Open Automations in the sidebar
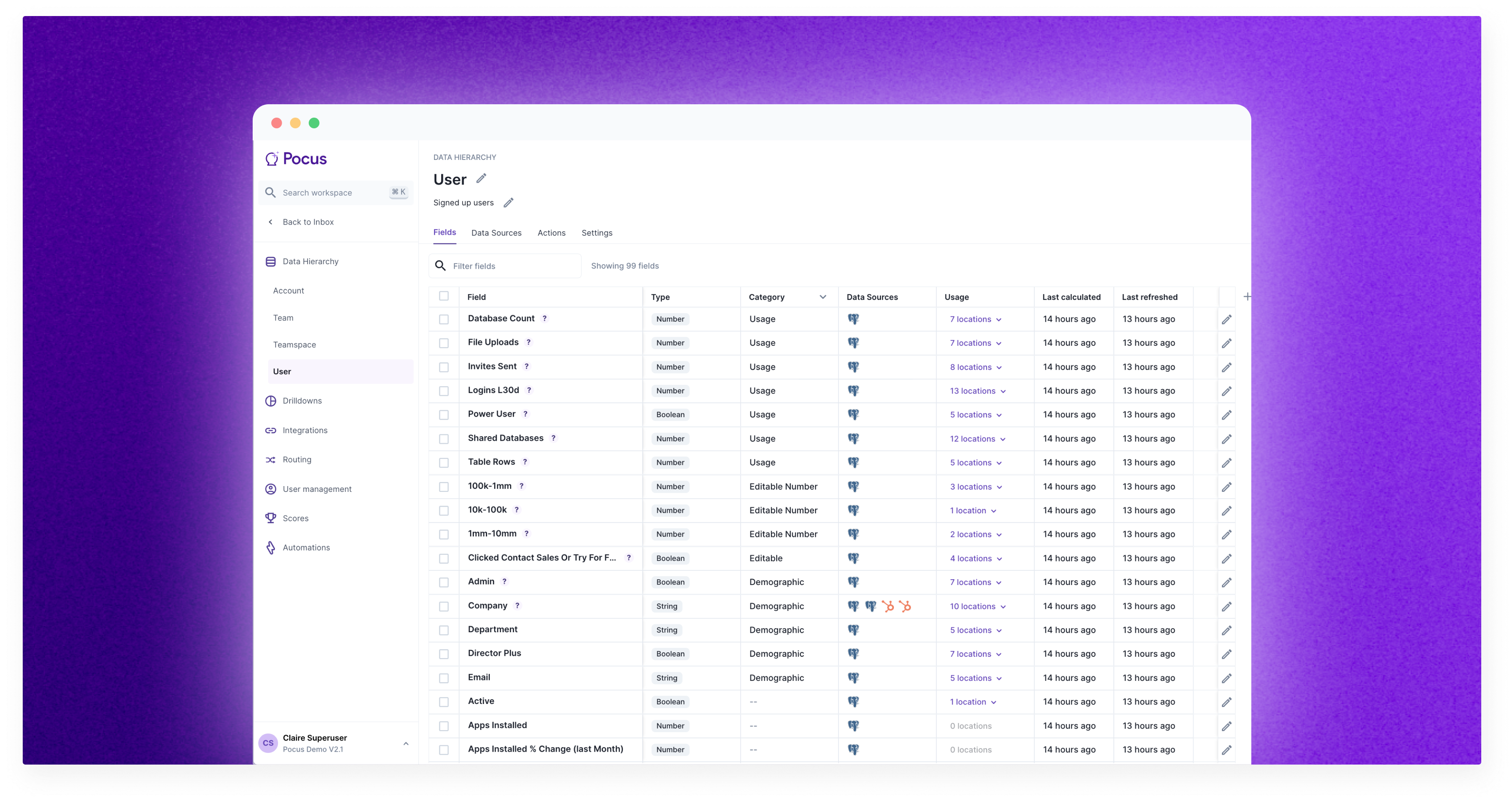Image resolution: width=1512 pixels, height=802 pixels. pyautogui.click(x=306, y=548)
